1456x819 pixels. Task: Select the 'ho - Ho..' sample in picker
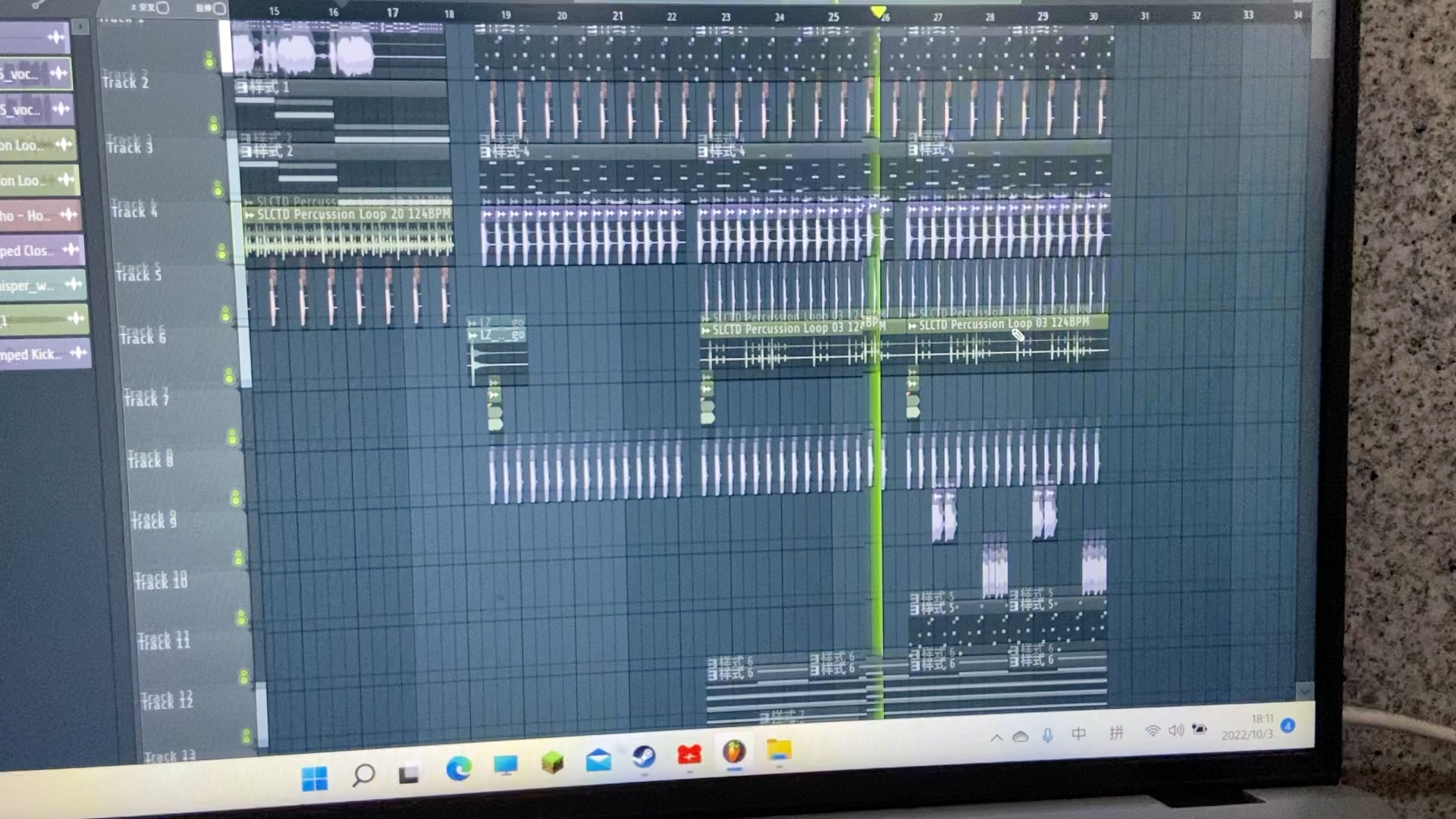coord(39,215)
